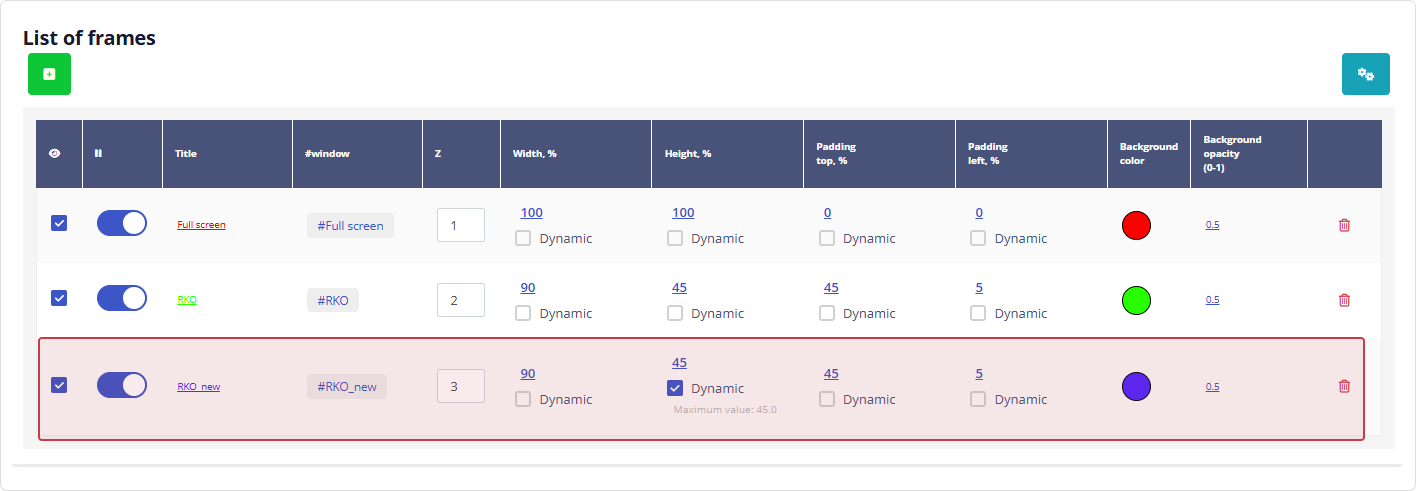Disable Dynamic height for RKO_new
Image resolution: width=1416 pixels, height=491 pixels.
pos(675,388)
